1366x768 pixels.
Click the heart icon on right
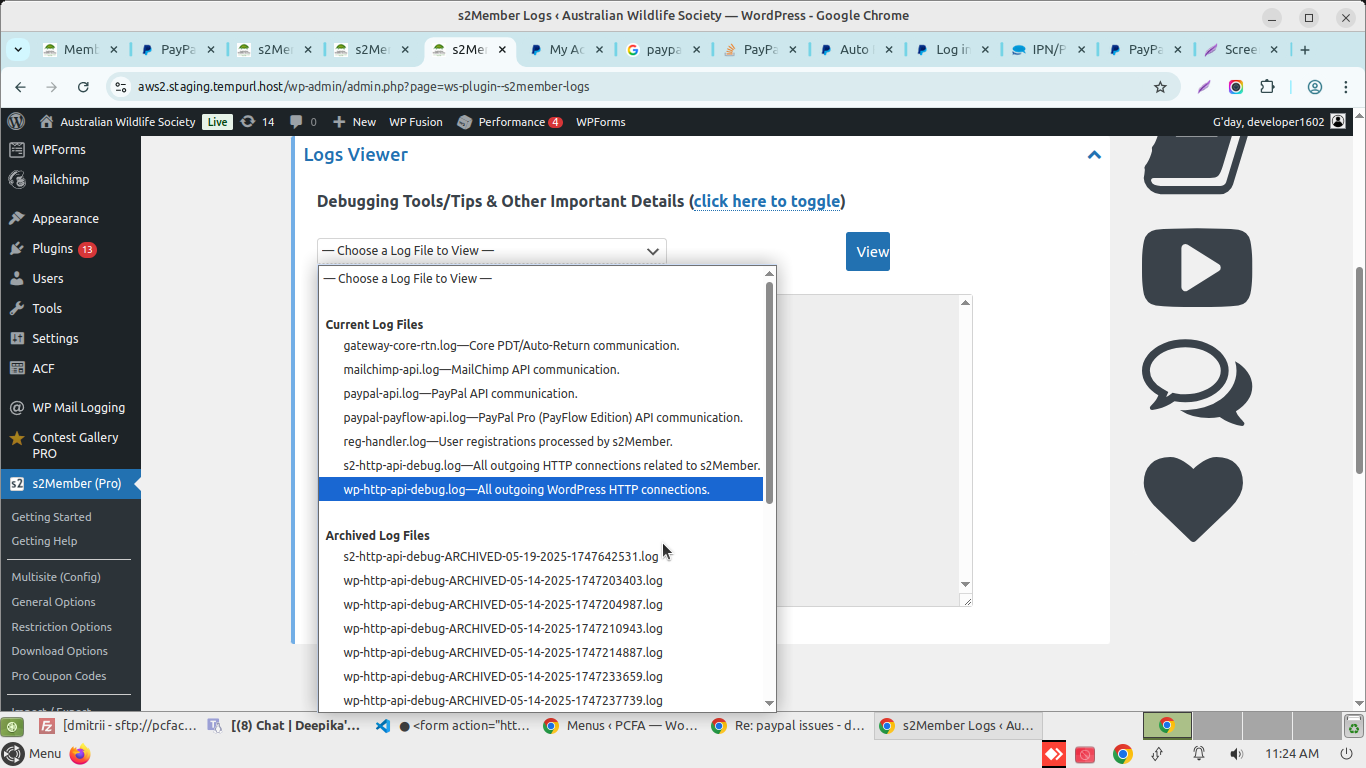[1193, 499]
